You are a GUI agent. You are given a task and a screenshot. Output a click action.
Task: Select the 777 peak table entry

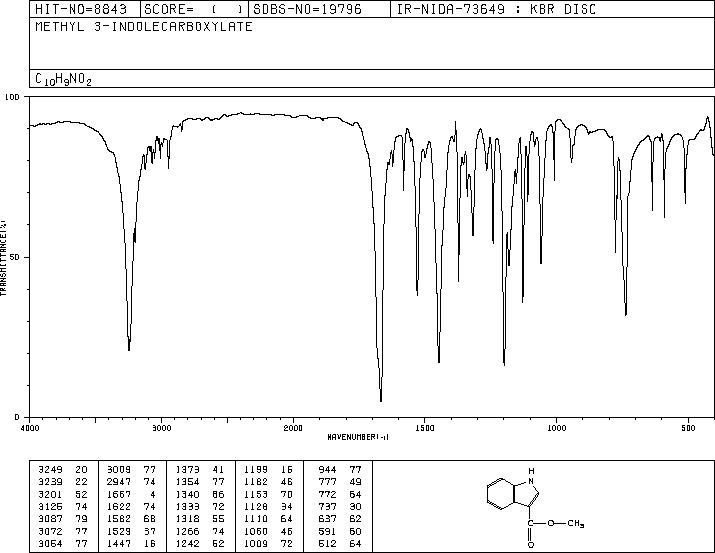pos(340,482)
